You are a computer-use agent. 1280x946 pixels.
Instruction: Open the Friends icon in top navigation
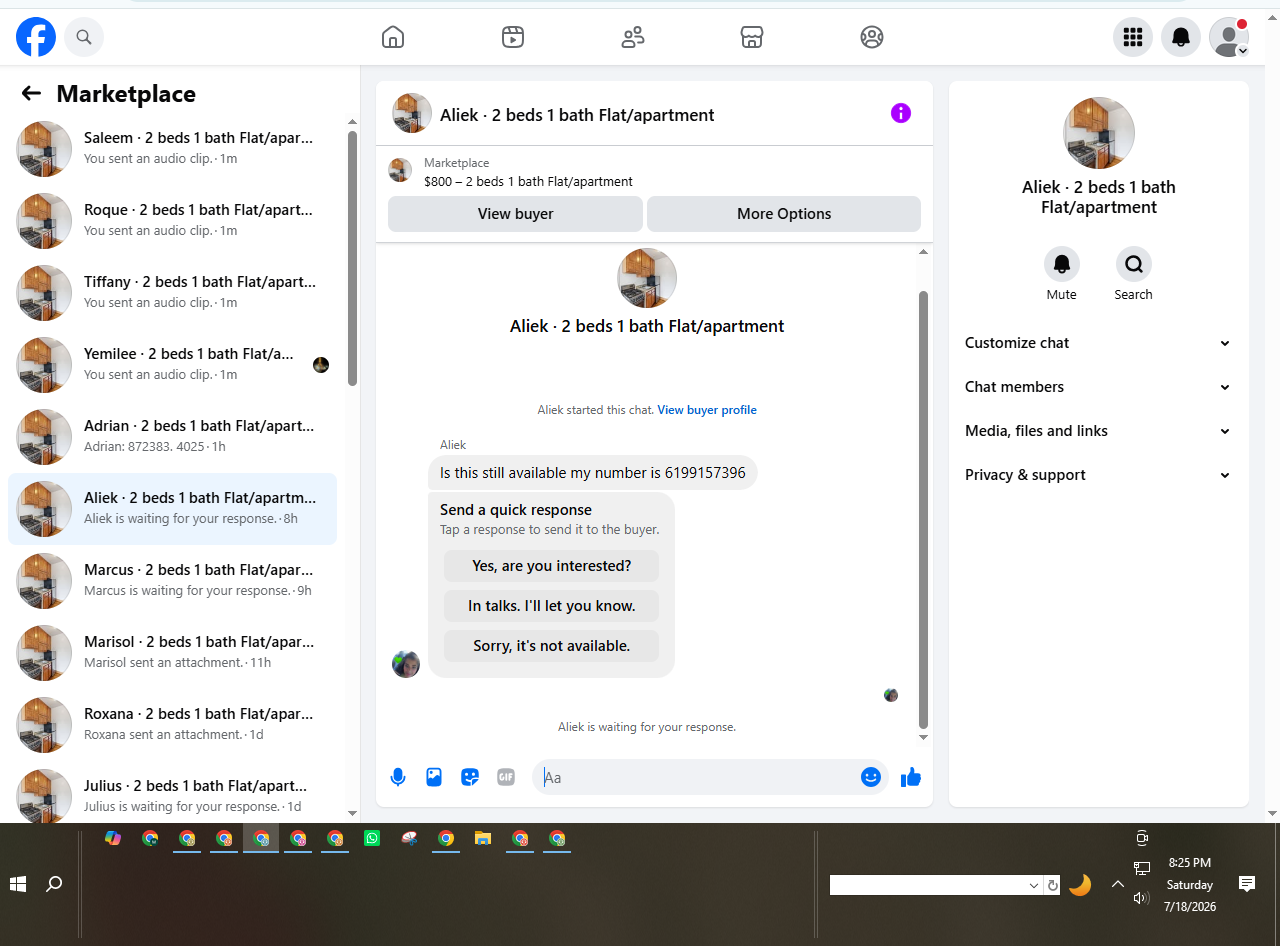(x=633, y=37)
